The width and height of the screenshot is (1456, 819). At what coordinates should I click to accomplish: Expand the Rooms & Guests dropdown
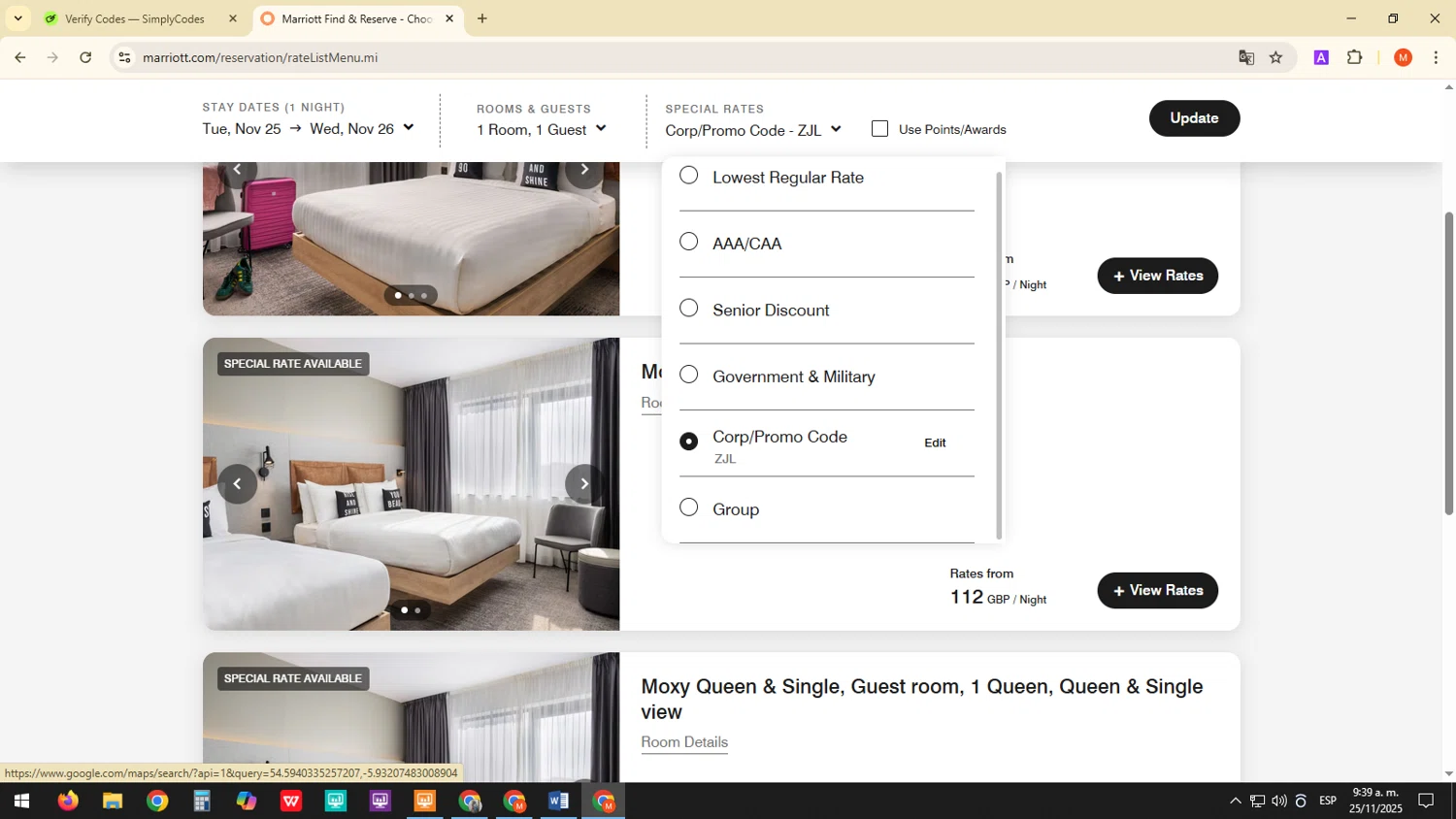coord(541,130)
